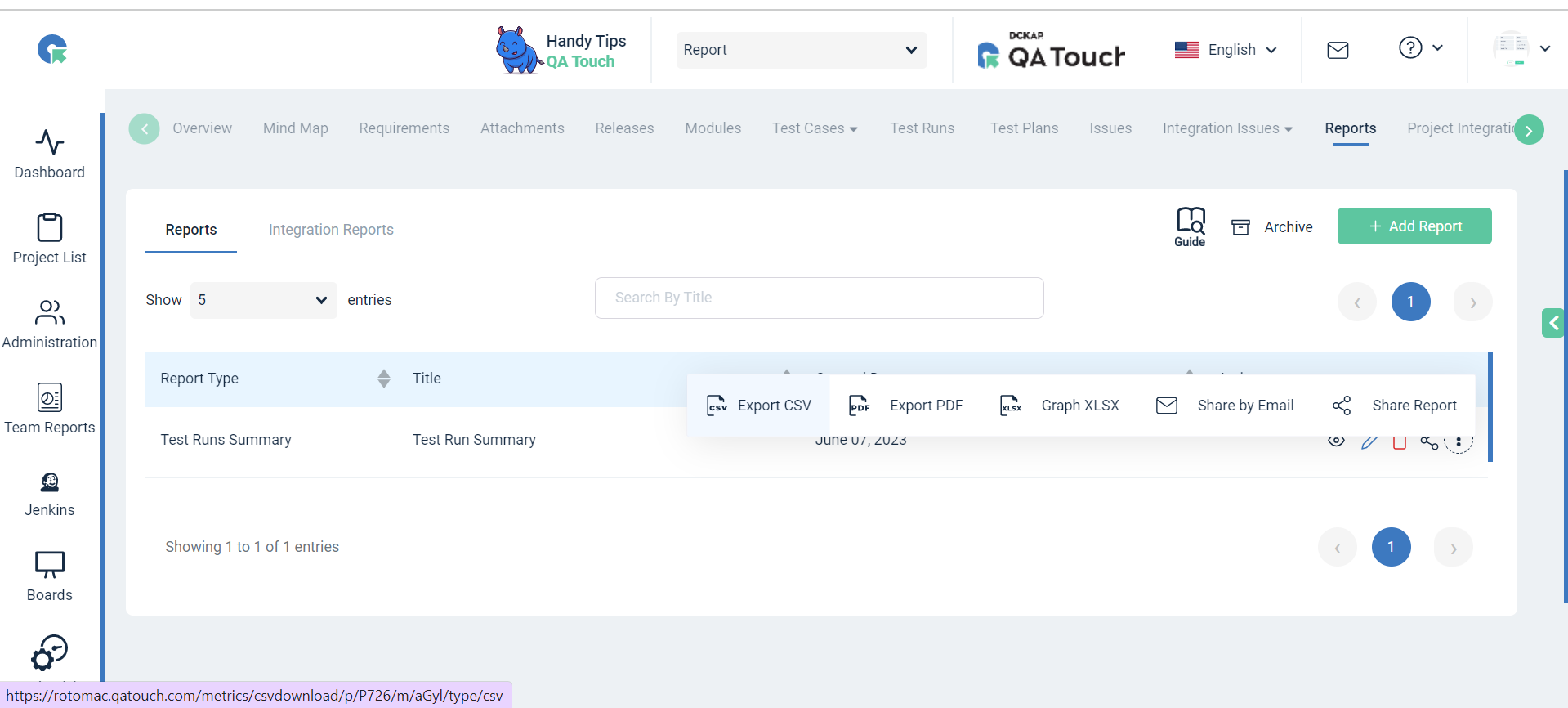Go to next page in top pagination
This screenshot has height=708, width=1568.
click(1473, 302)
